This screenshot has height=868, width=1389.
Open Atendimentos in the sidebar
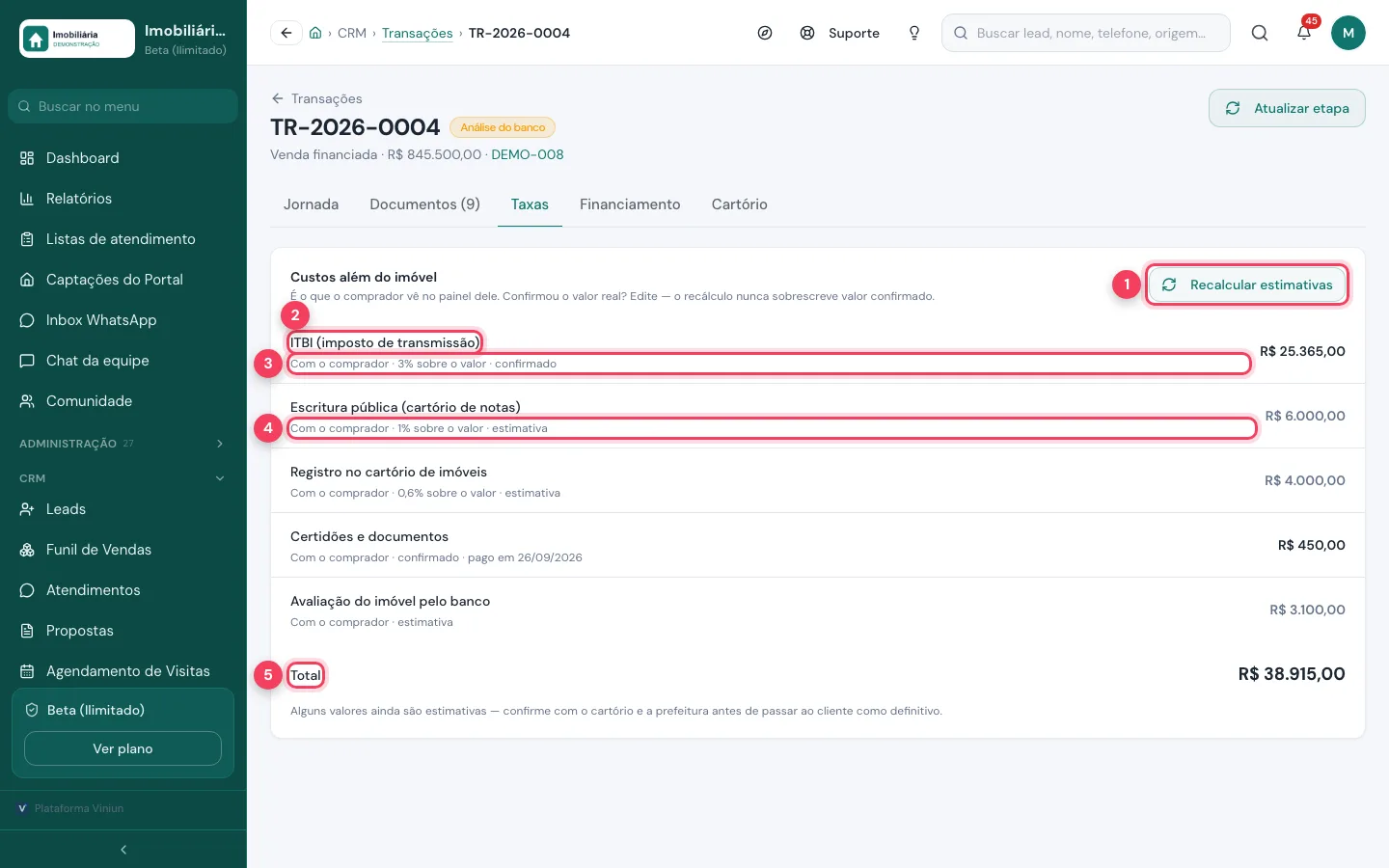tap(123, 590)
